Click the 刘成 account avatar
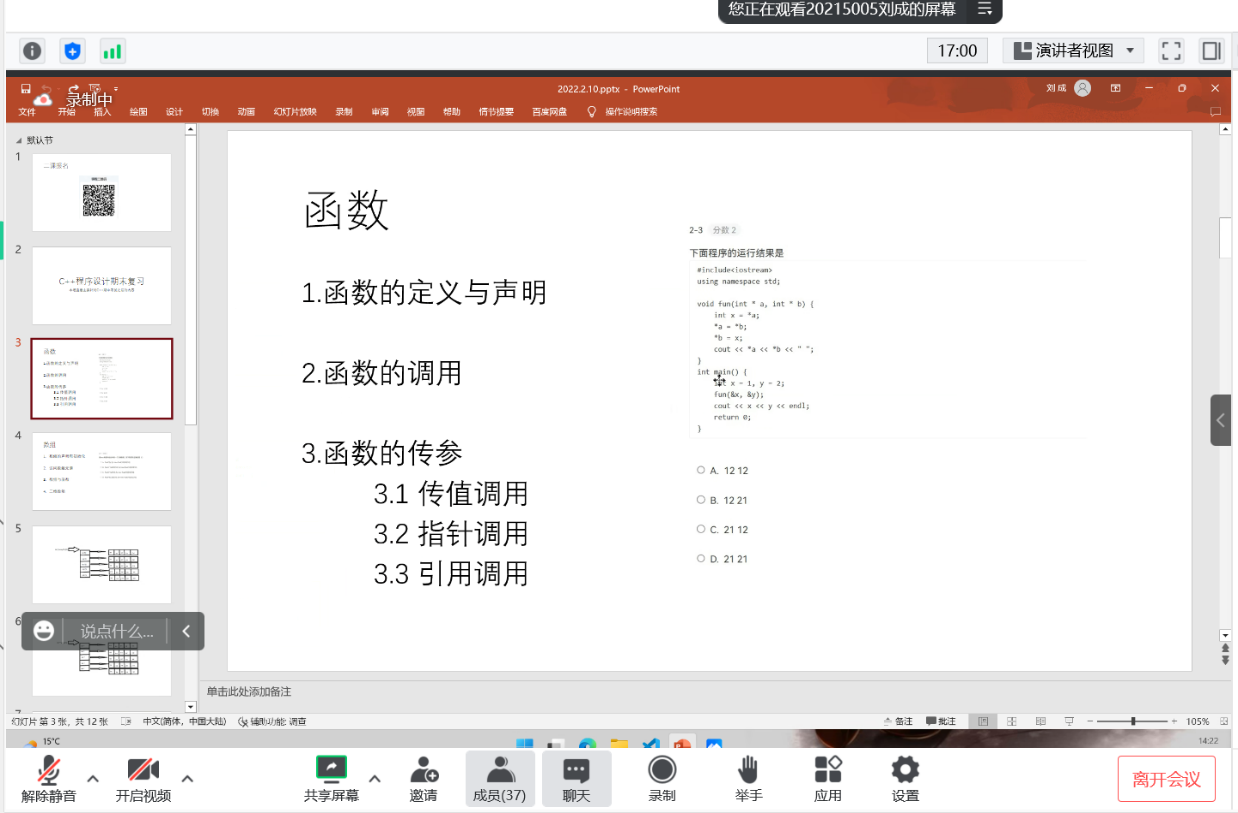The image size is (1238, 813). pos(1082,88)
